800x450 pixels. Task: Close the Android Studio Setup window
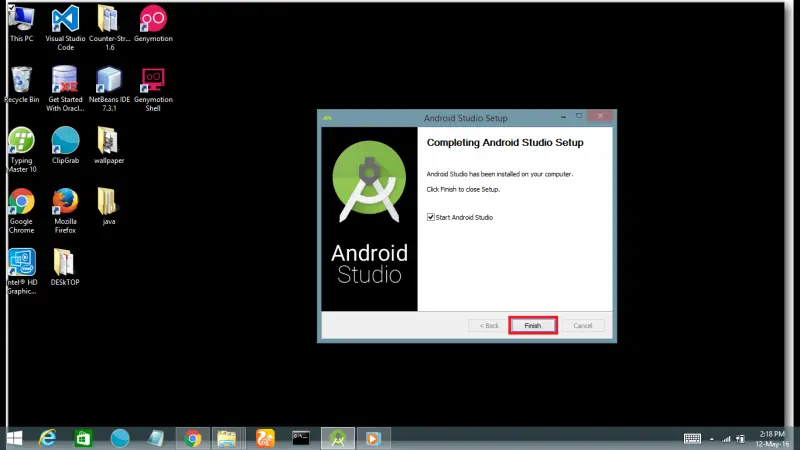(x=600, y=116)
